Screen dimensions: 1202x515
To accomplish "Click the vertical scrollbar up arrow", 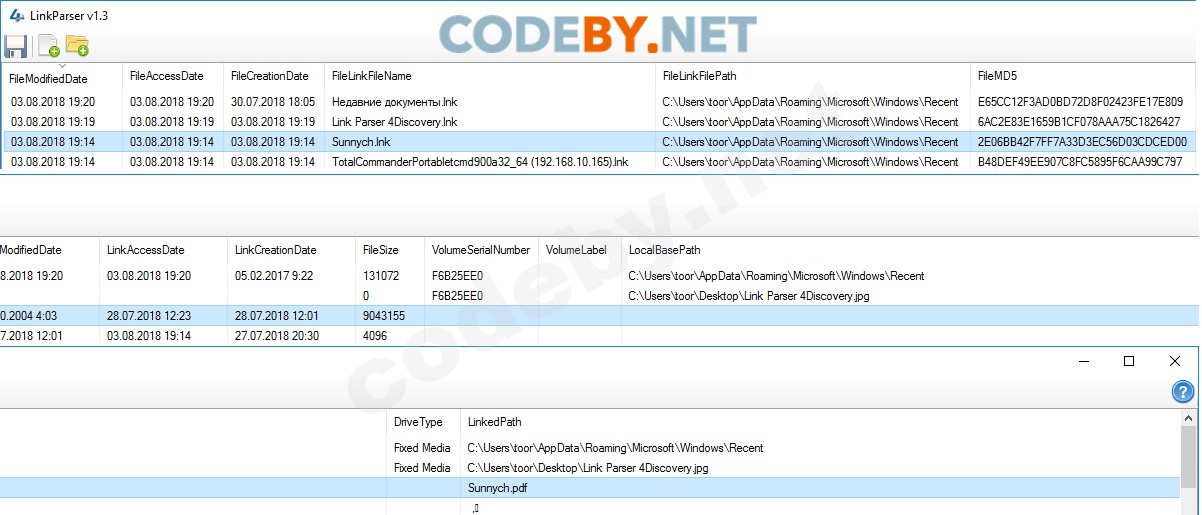I will pyautogui.click(x=1190, y=418).
